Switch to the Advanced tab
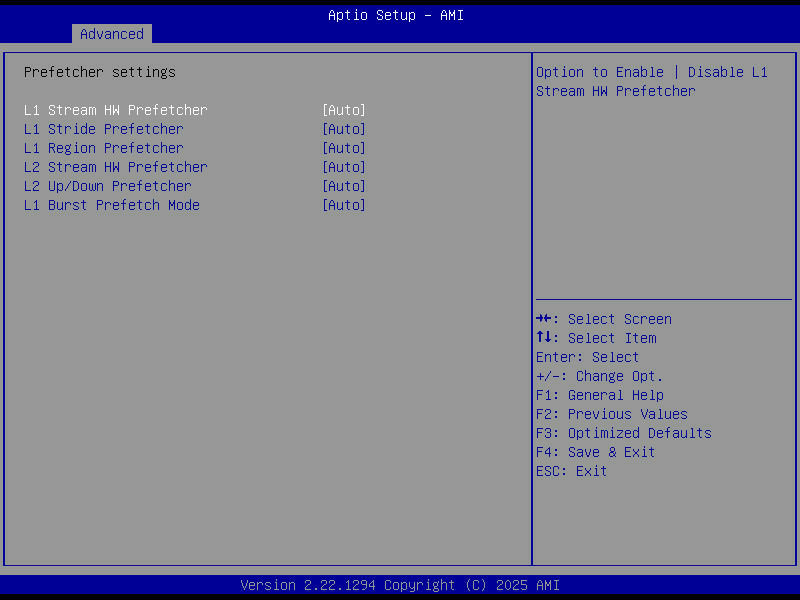Screen dimensions: 800x600 [x=111, y=33]
